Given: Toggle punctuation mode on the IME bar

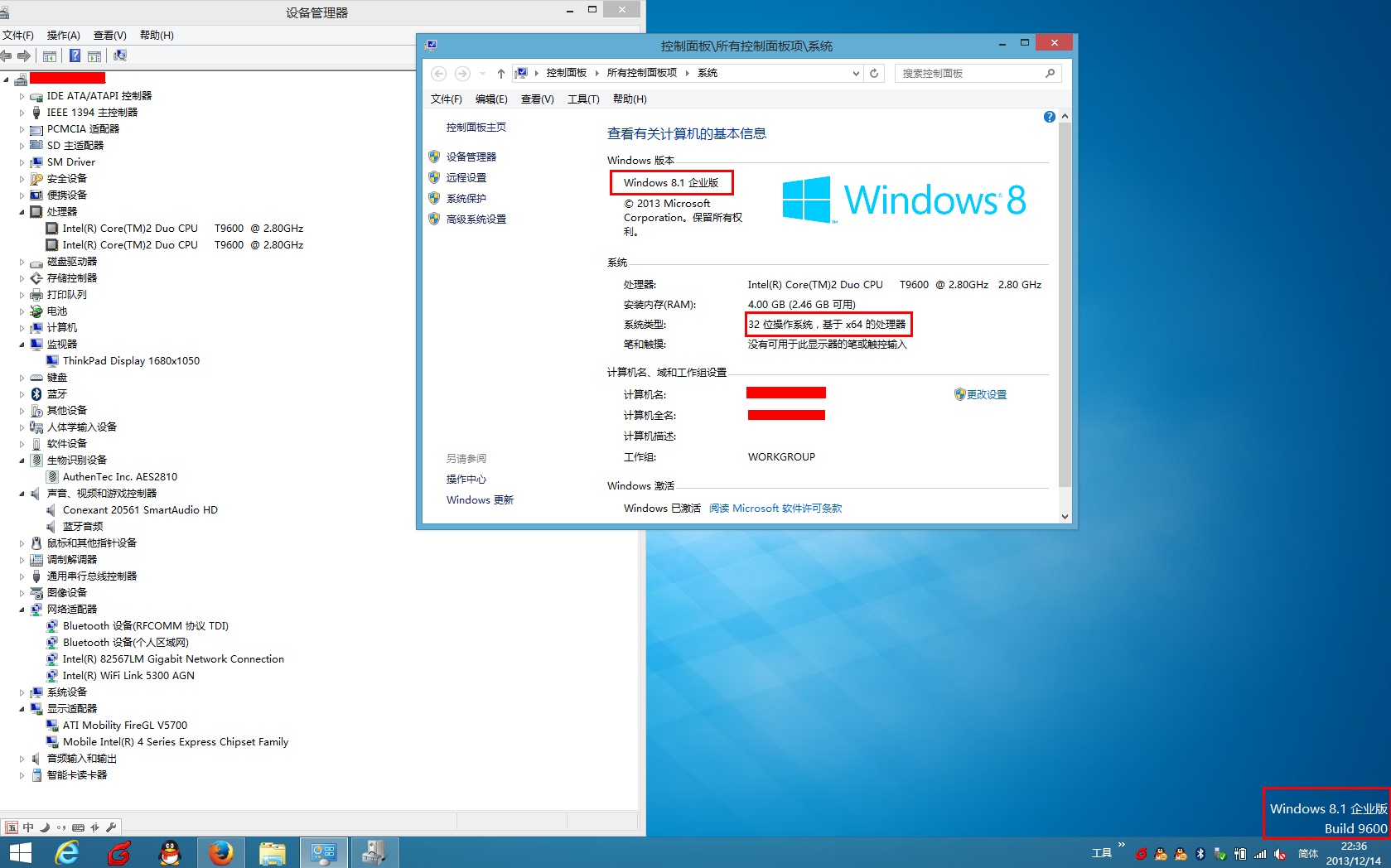Looking at the screenshot, I should tap(61, 827).
